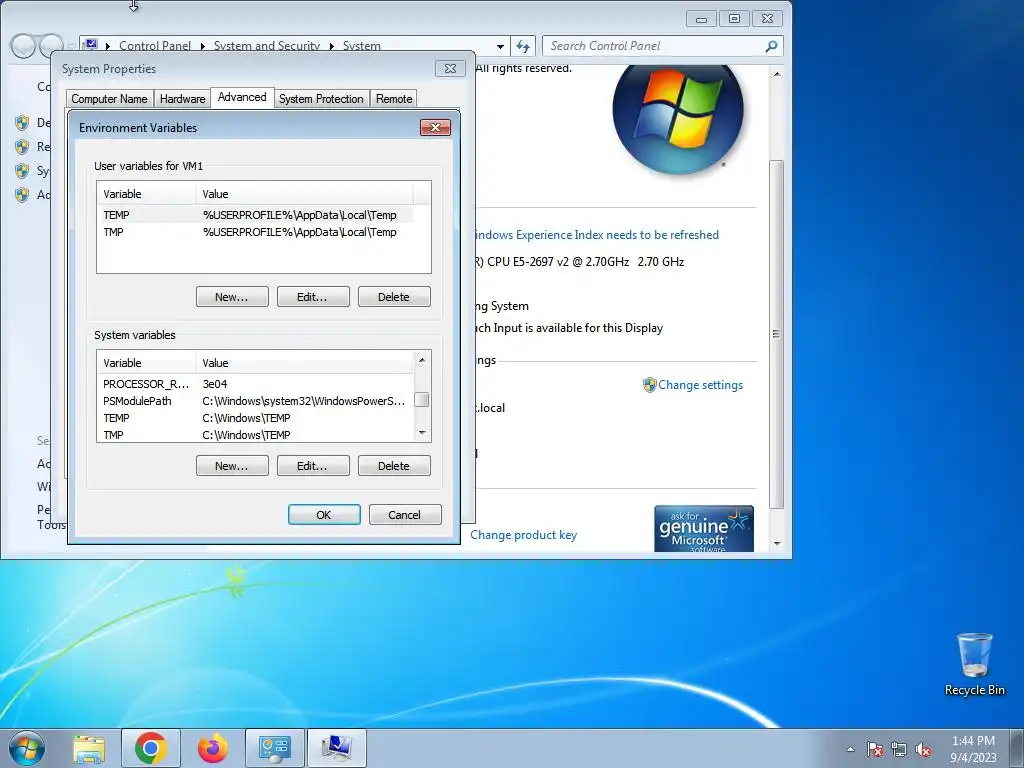1024x768 pixels.
Task: Confirm Environment Variables with OK
Action: 324,515
